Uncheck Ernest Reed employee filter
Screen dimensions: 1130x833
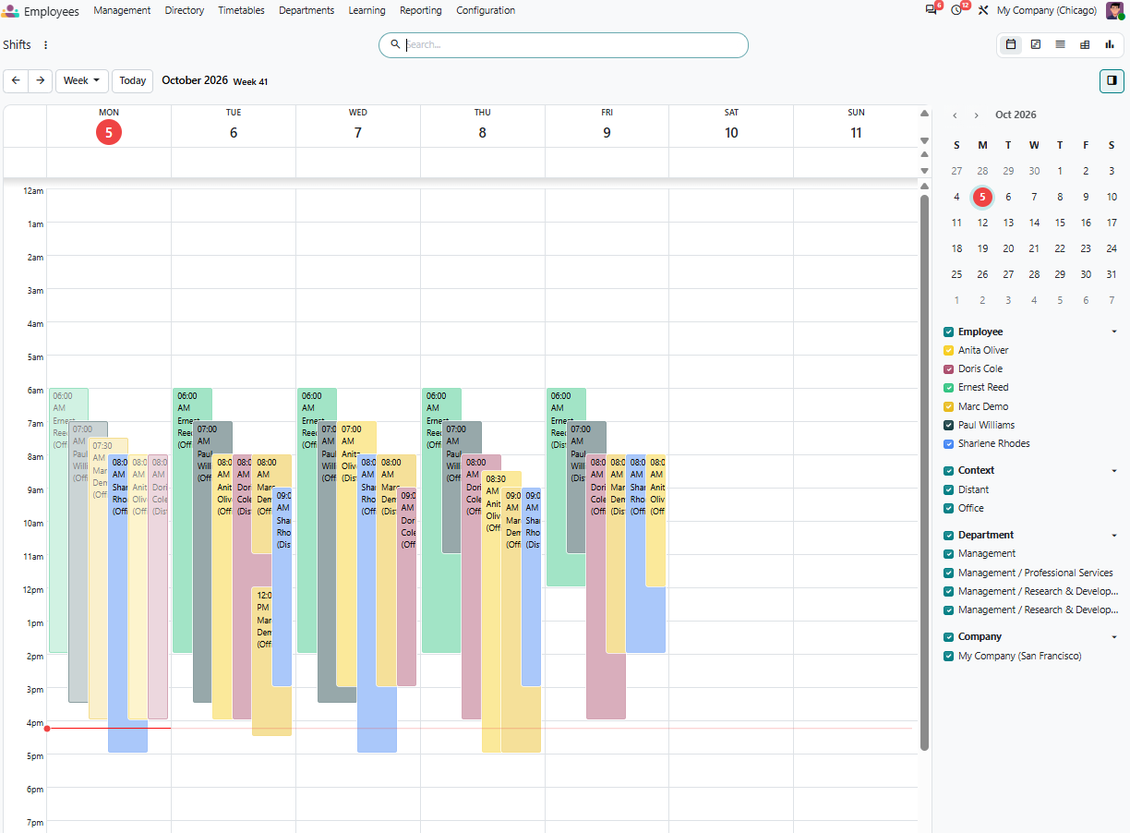click(x=948, y=388)
